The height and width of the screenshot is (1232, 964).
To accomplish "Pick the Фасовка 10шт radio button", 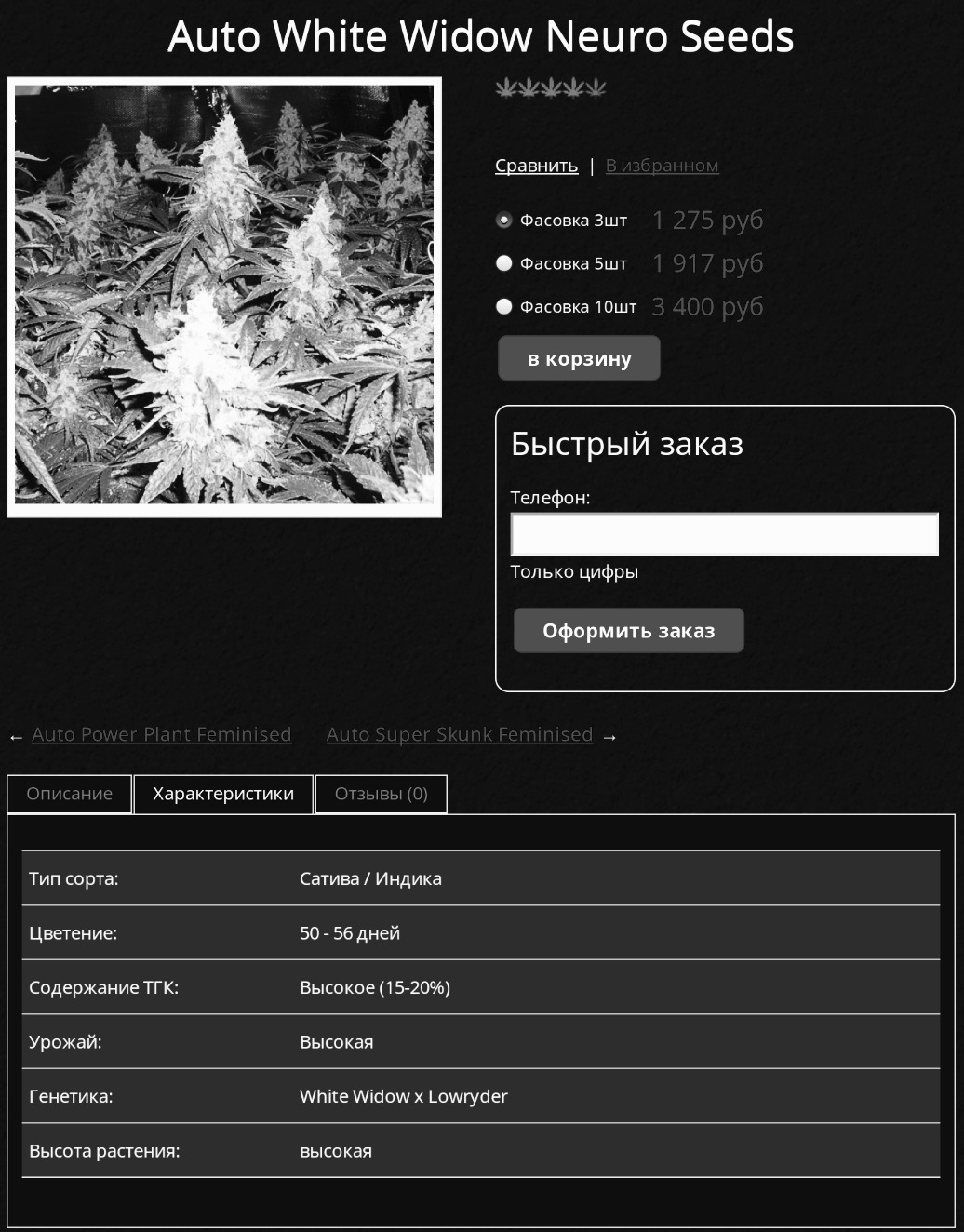I will tap(504, 306).
